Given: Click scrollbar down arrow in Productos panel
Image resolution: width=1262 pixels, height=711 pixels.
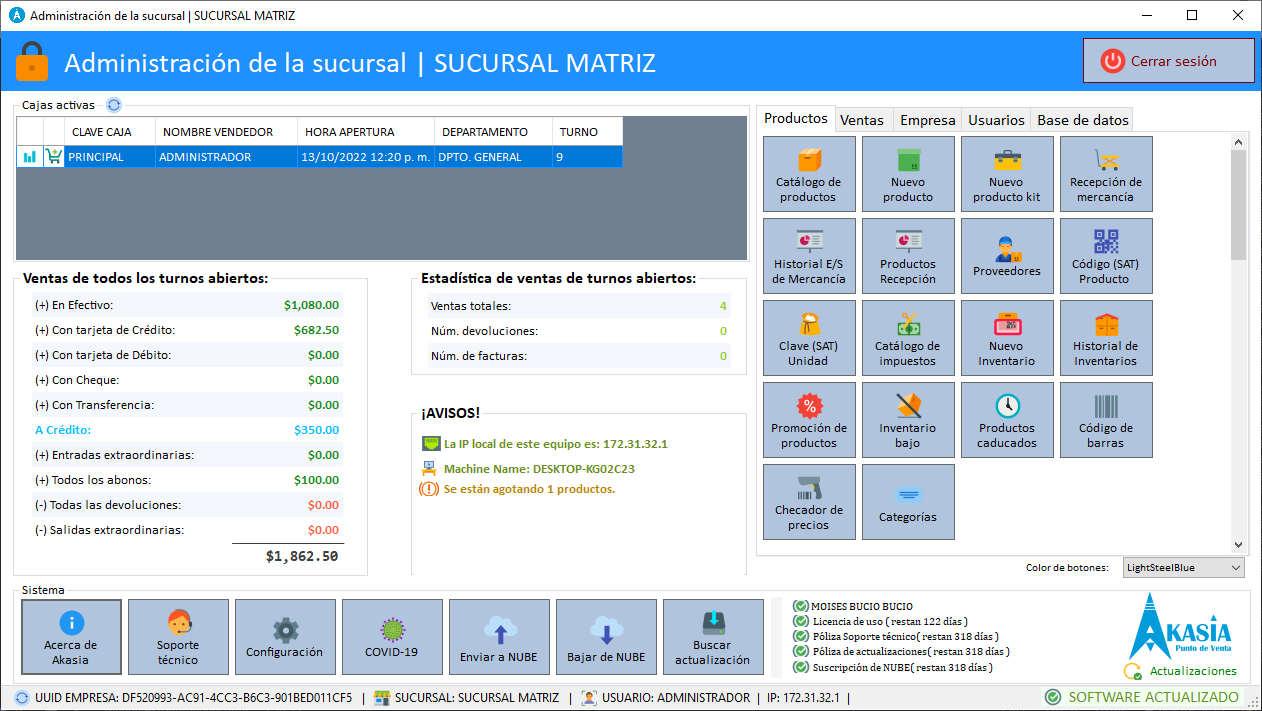Looking at the screenshot, I should point(1238,545).
